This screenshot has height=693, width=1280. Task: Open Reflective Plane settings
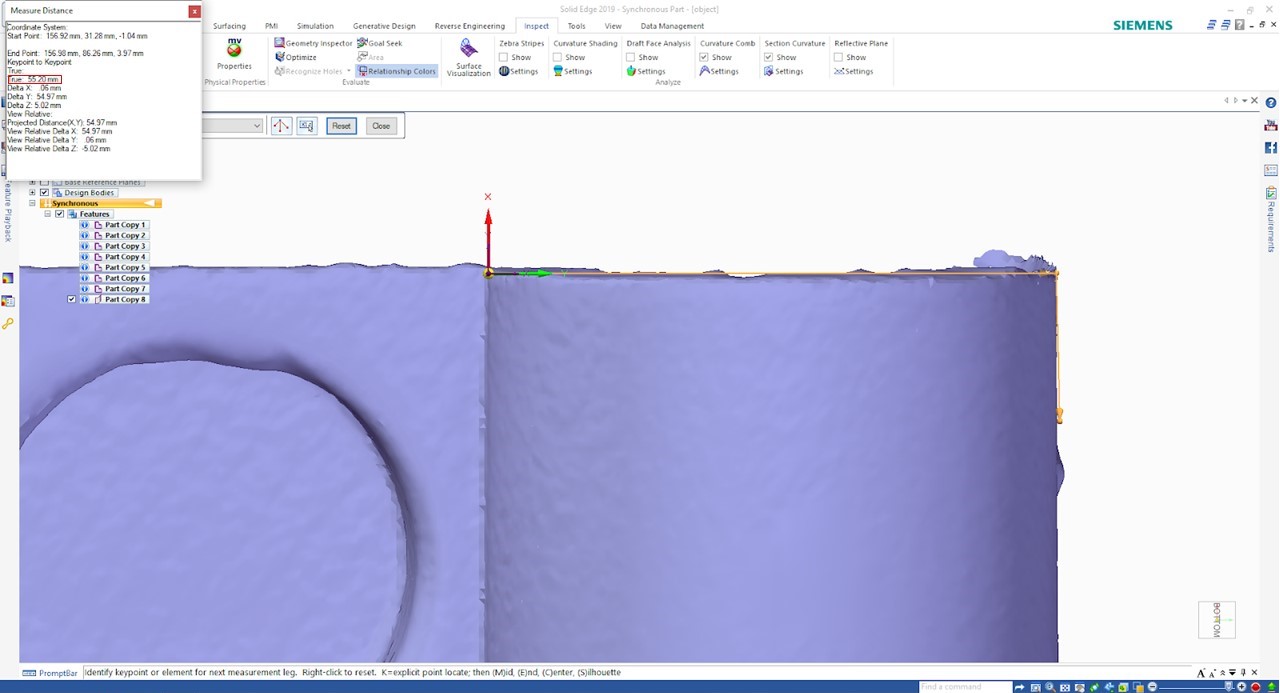pos(854,71)
